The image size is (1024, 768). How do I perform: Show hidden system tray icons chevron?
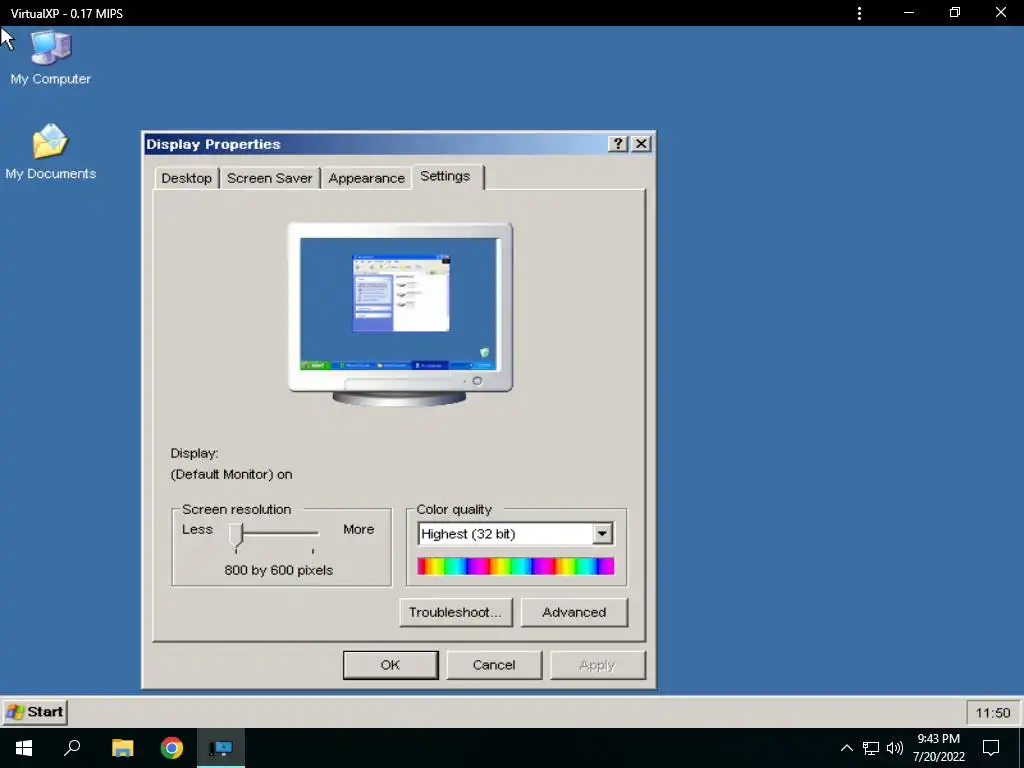click(846, 748)
